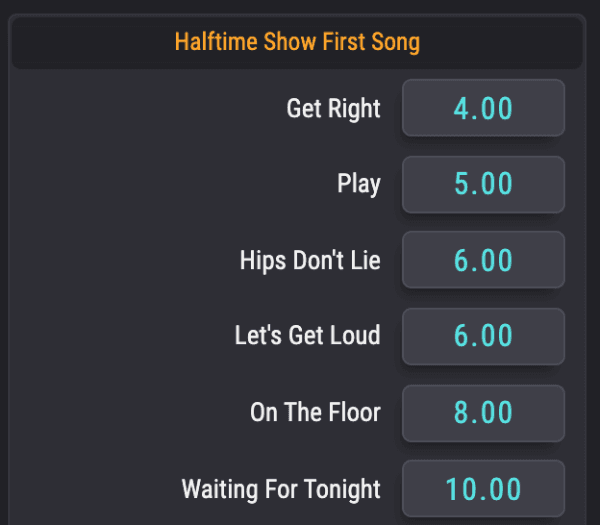Image resolution: width=600 pixels, height=525 pixels.
Task: Click the Let's Get Loud label text
Action: [x=307, y=336]
